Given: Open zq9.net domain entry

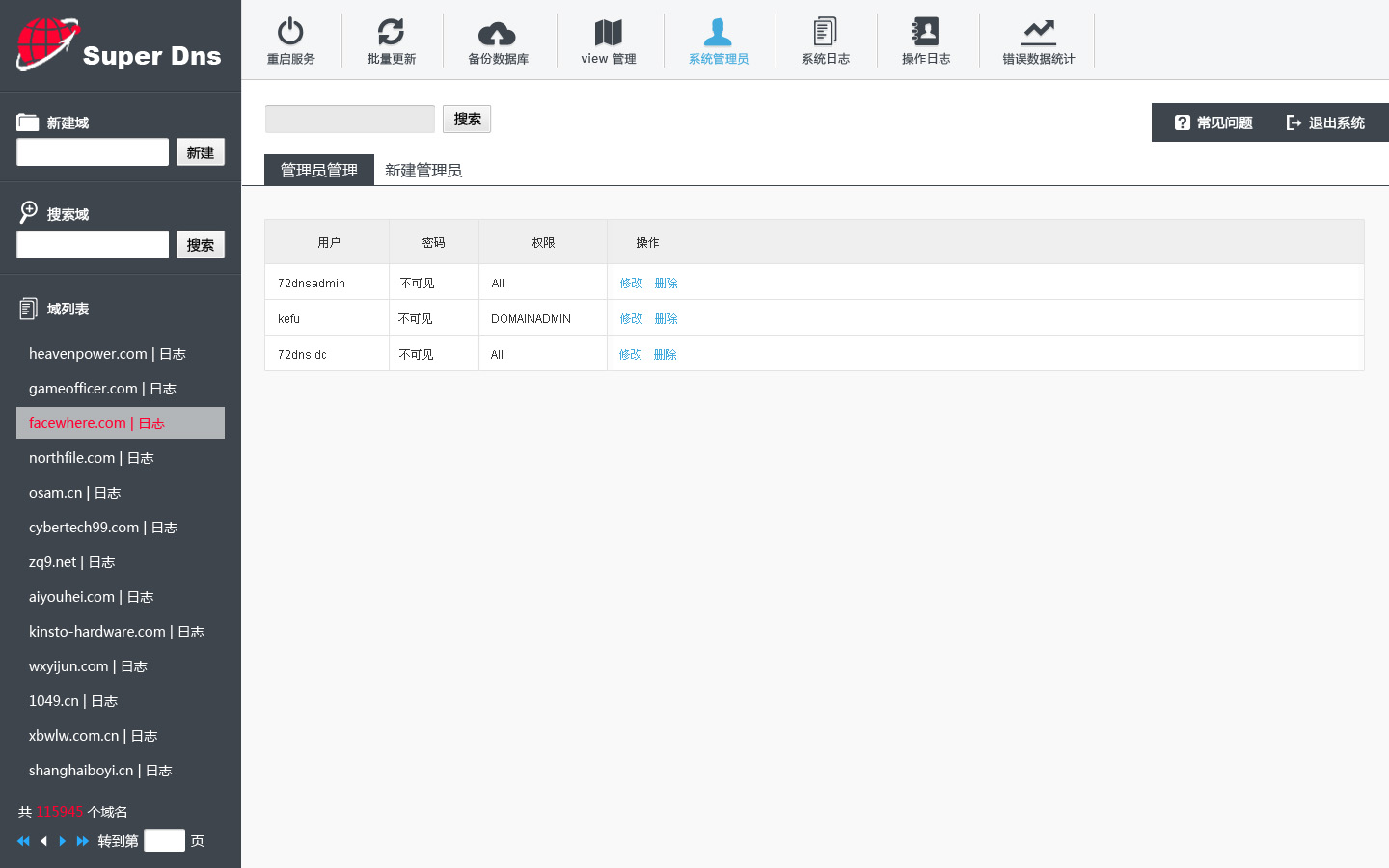Looking at the screenshot, I should click(52, 562).
